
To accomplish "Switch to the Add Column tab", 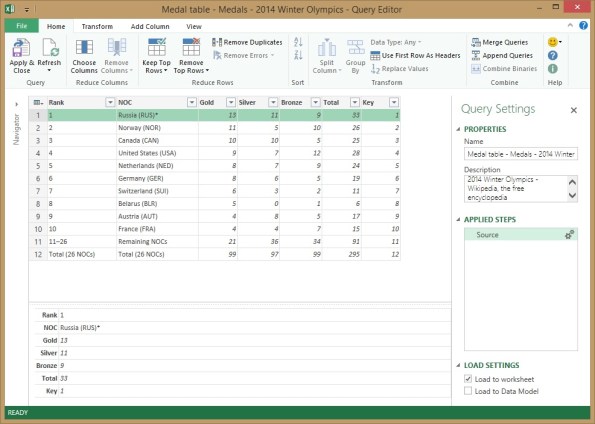I will [150, 26].
